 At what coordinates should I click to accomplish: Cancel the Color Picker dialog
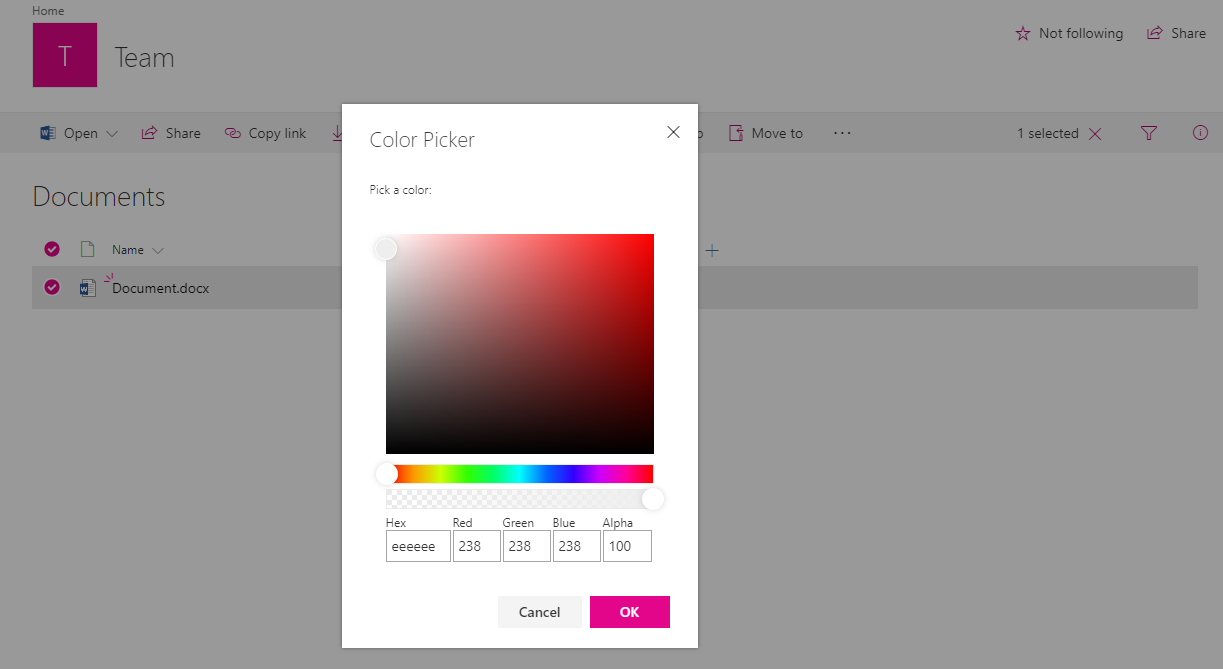click(x=539, y=611)
